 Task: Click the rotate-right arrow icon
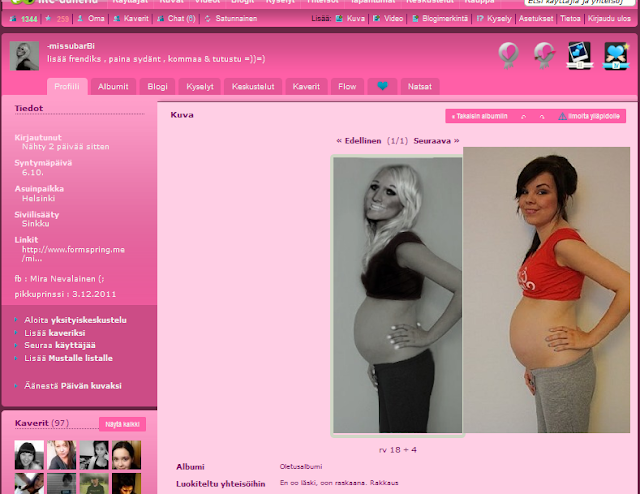click(x=542, y=117)
